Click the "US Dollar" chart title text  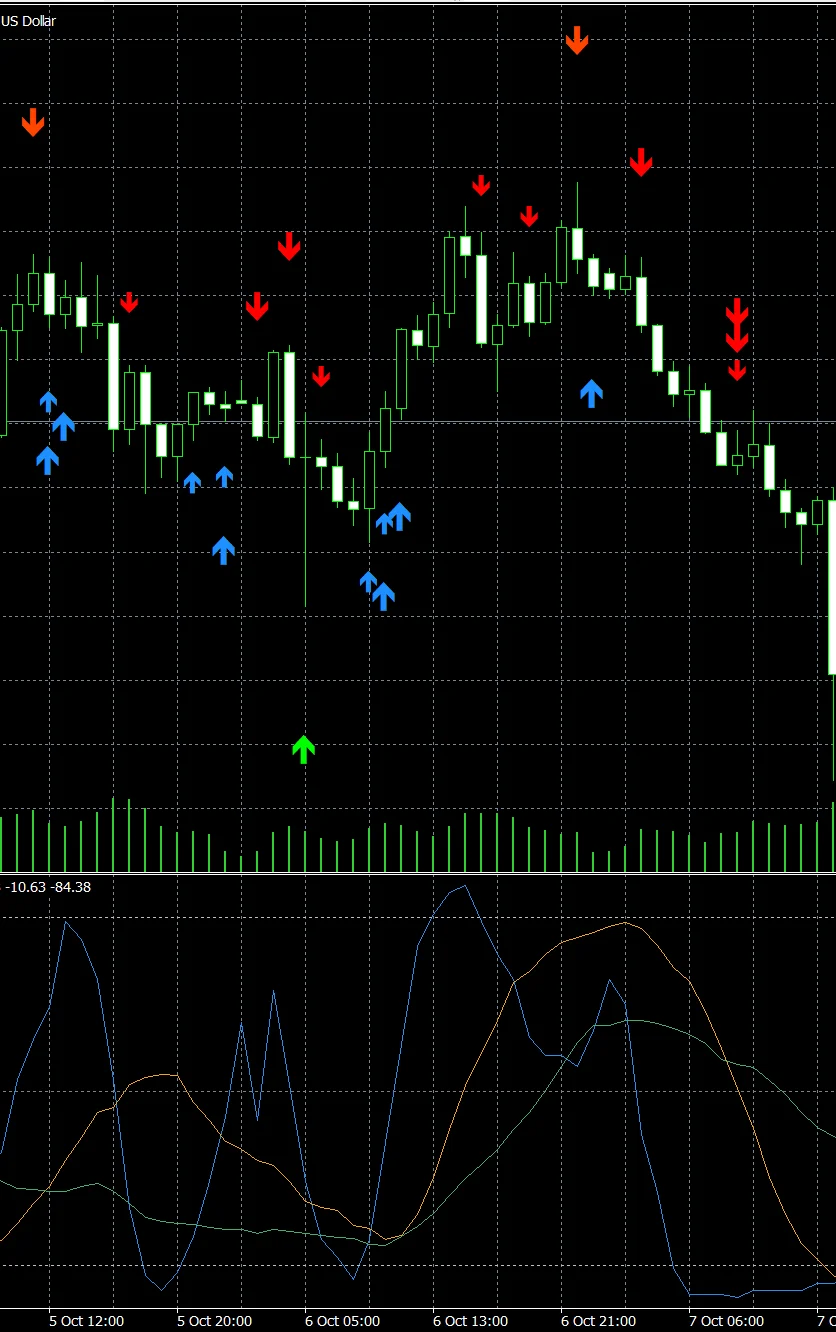click(x=28, y=21)
